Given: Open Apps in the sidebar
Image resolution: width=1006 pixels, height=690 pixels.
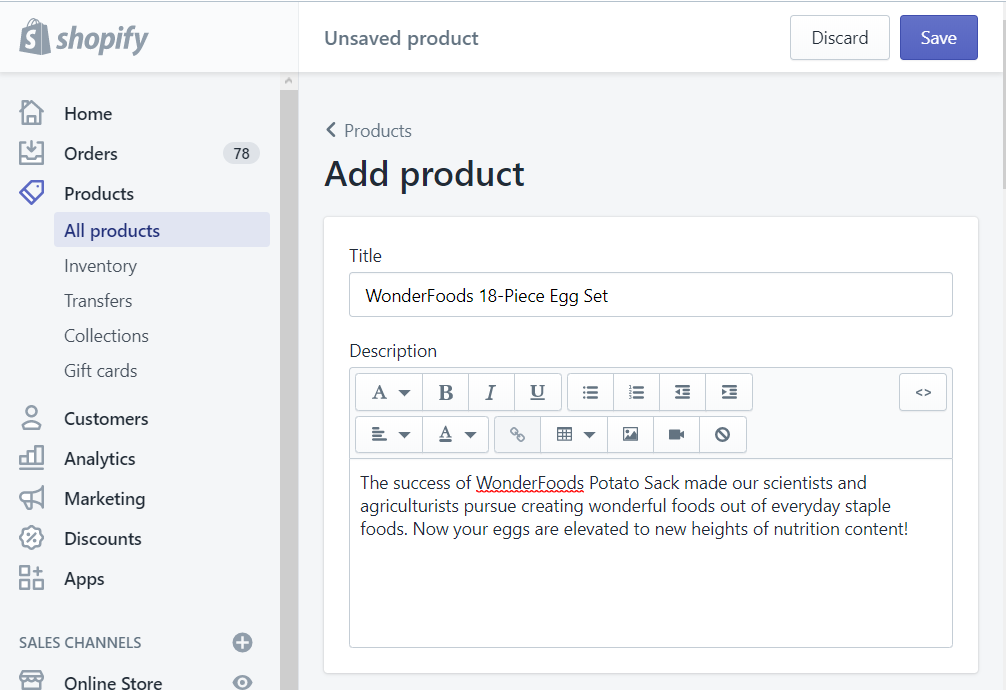Looking at the screenshot, I should point(84,579).
